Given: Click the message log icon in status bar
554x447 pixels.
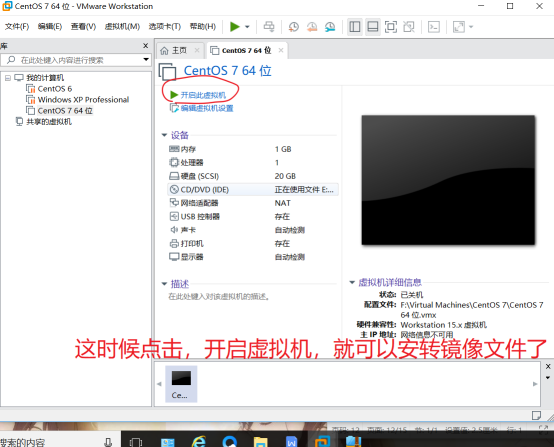Looking at the screenshot, I should tap(536, 415).
